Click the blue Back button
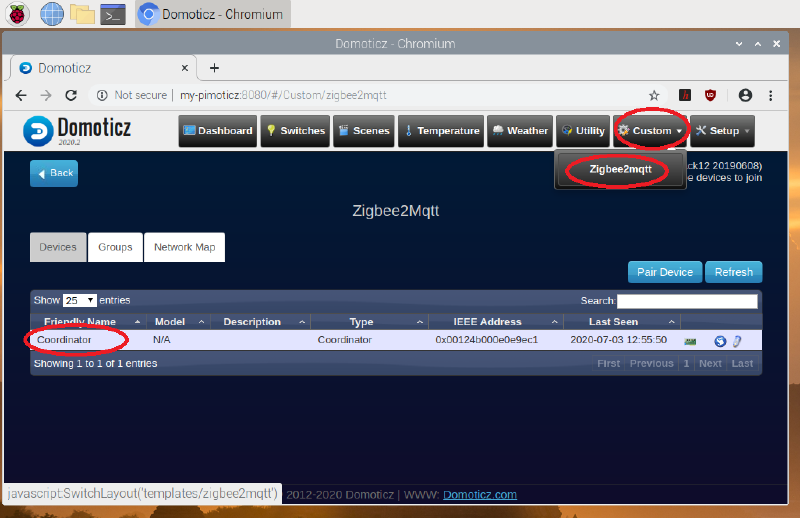The height and width of the screenshot is (518, 800). (x=54, y=173)
